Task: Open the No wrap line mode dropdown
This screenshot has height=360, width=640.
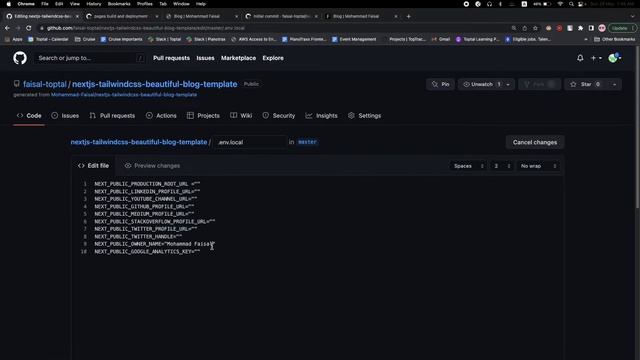Action: point(538,166)
